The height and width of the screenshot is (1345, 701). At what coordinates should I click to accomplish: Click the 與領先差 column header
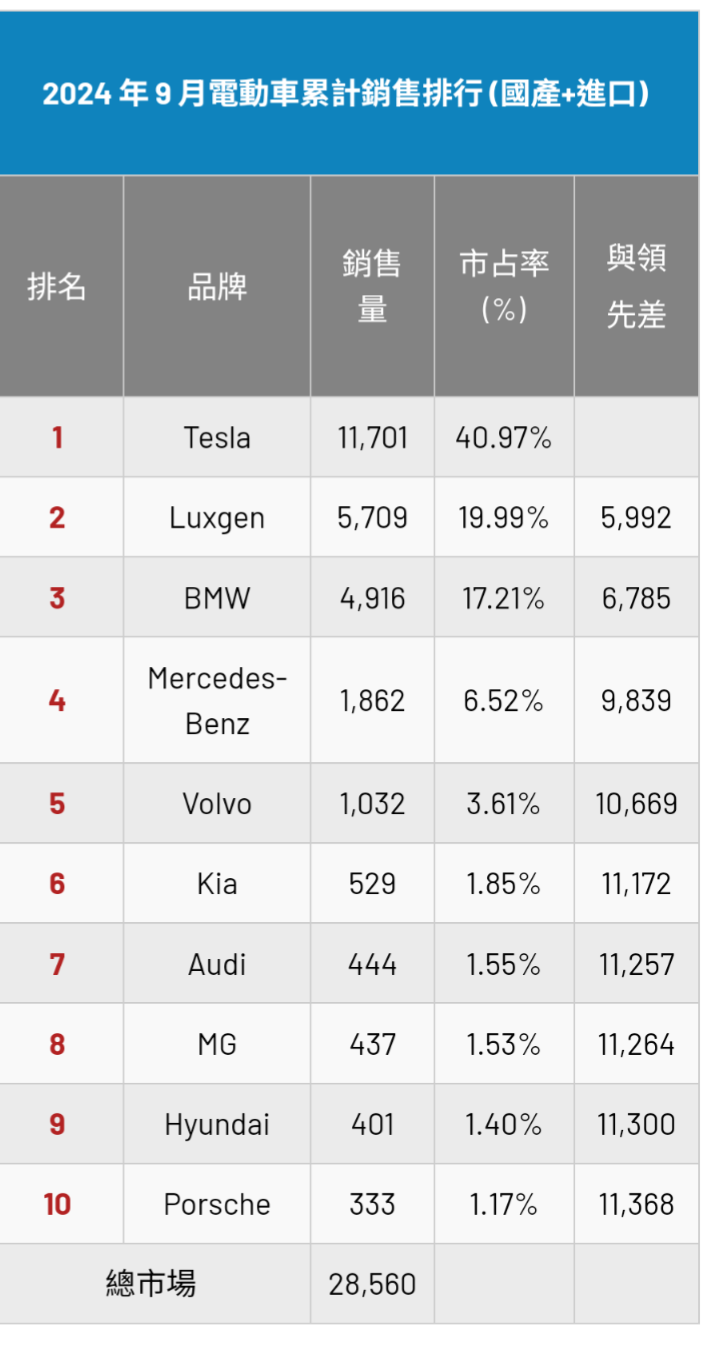click(x=636, y=287)
